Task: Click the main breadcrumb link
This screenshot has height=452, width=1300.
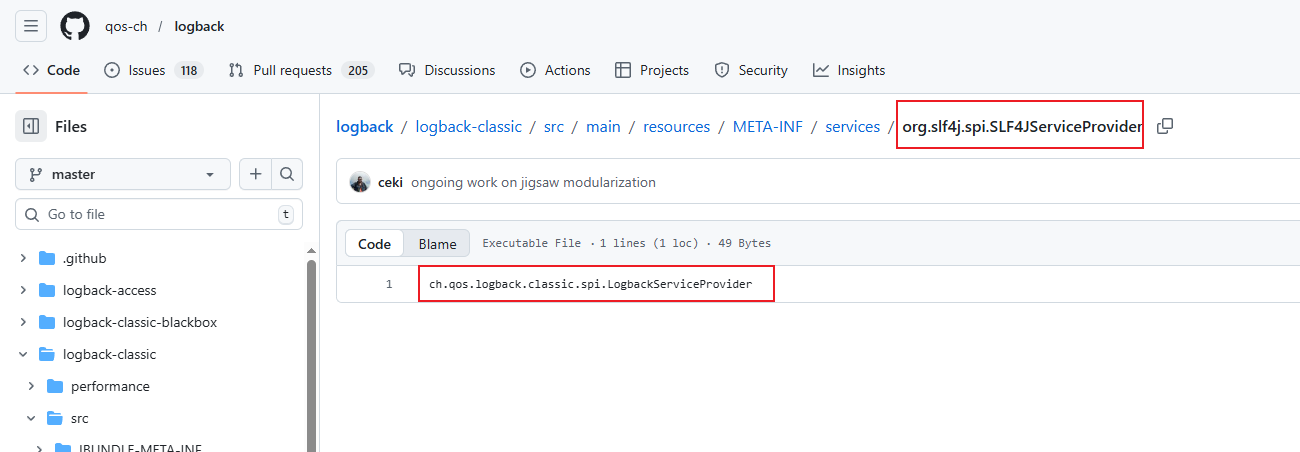Action: [x=603, y=127]
